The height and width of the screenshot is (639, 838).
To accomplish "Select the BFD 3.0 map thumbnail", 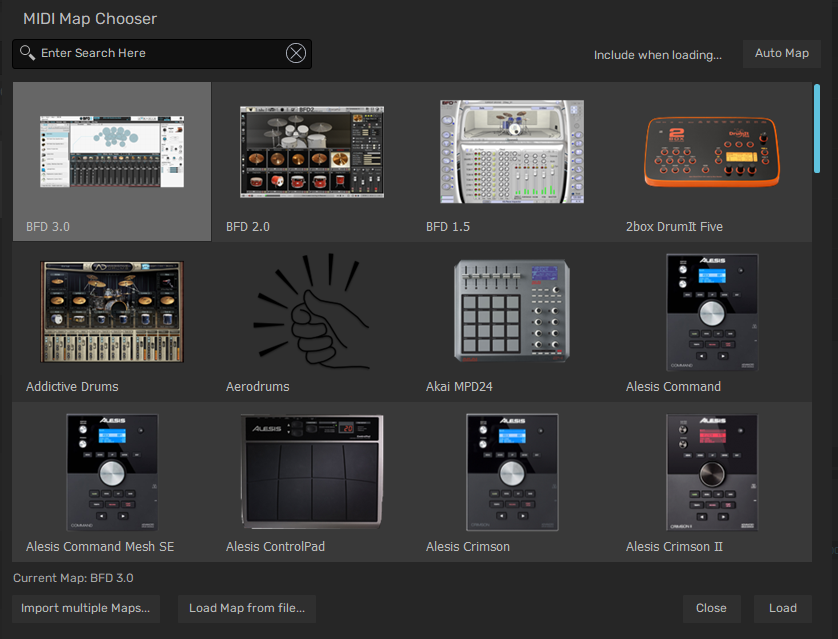I will pyautogui.click(x=112, y=152).
